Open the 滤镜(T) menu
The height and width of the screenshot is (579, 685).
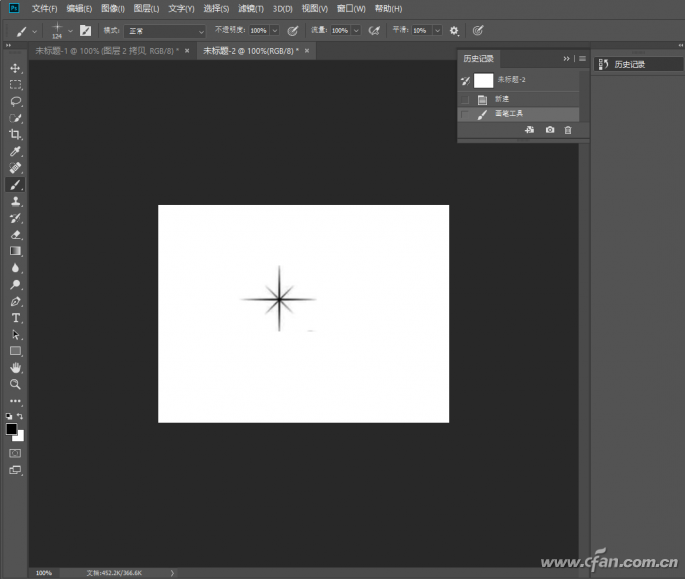(x=251, y=9)
